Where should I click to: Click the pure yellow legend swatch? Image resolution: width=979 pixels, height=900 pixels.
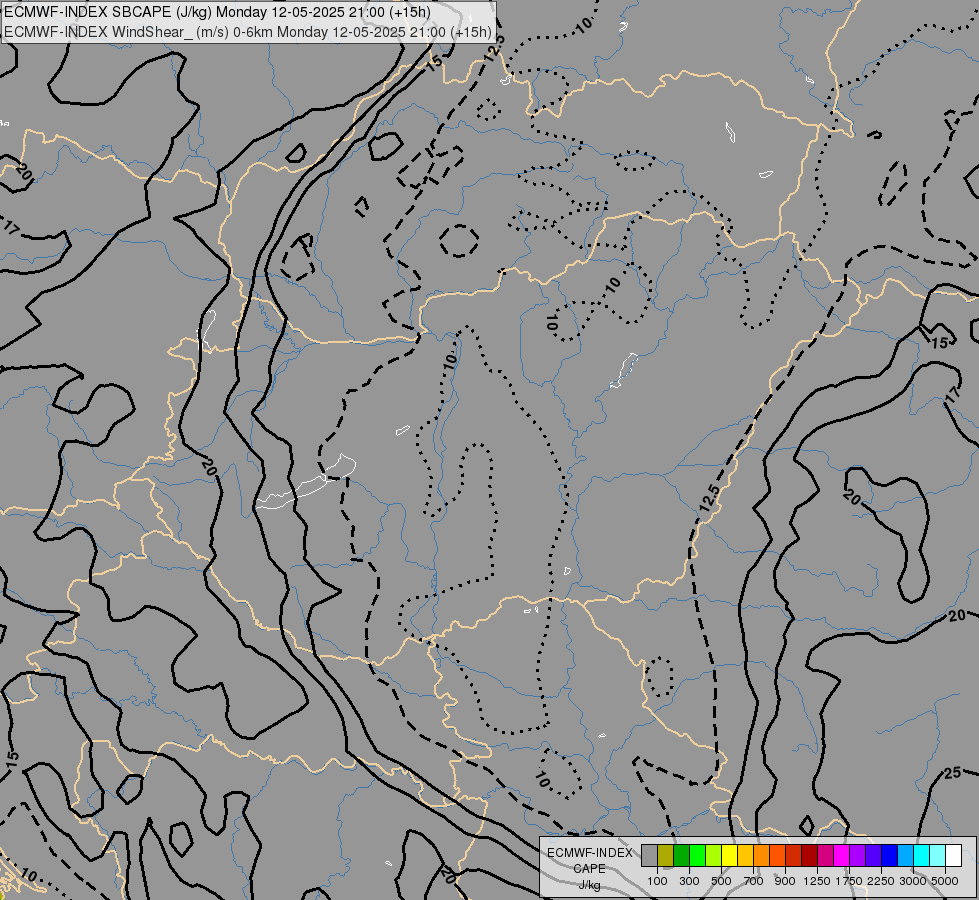(730, 856)
